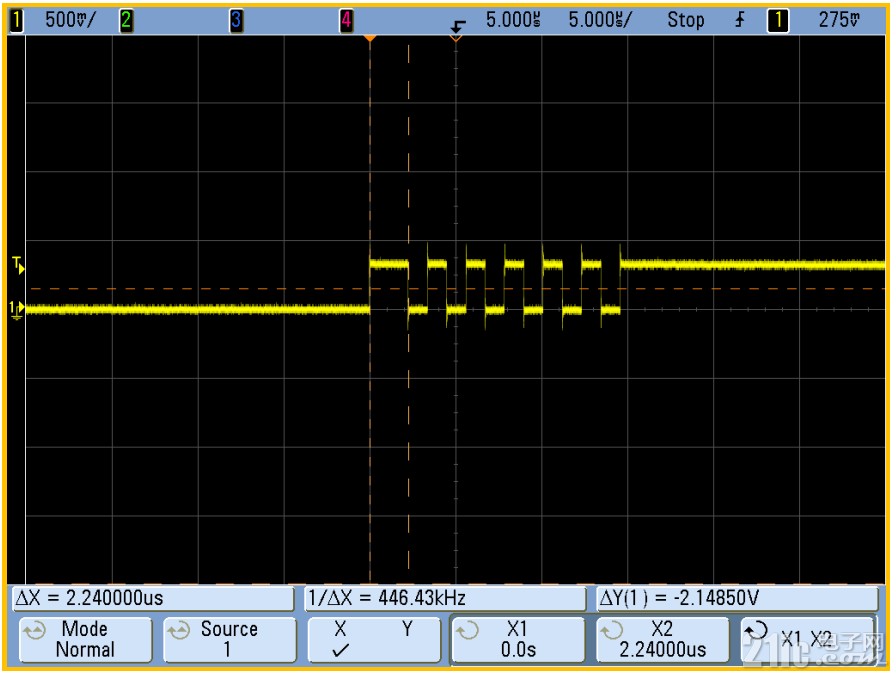Click the knob icon on X2 softkey
Viewport: 896px width, 675px height.
click(612, 631)
